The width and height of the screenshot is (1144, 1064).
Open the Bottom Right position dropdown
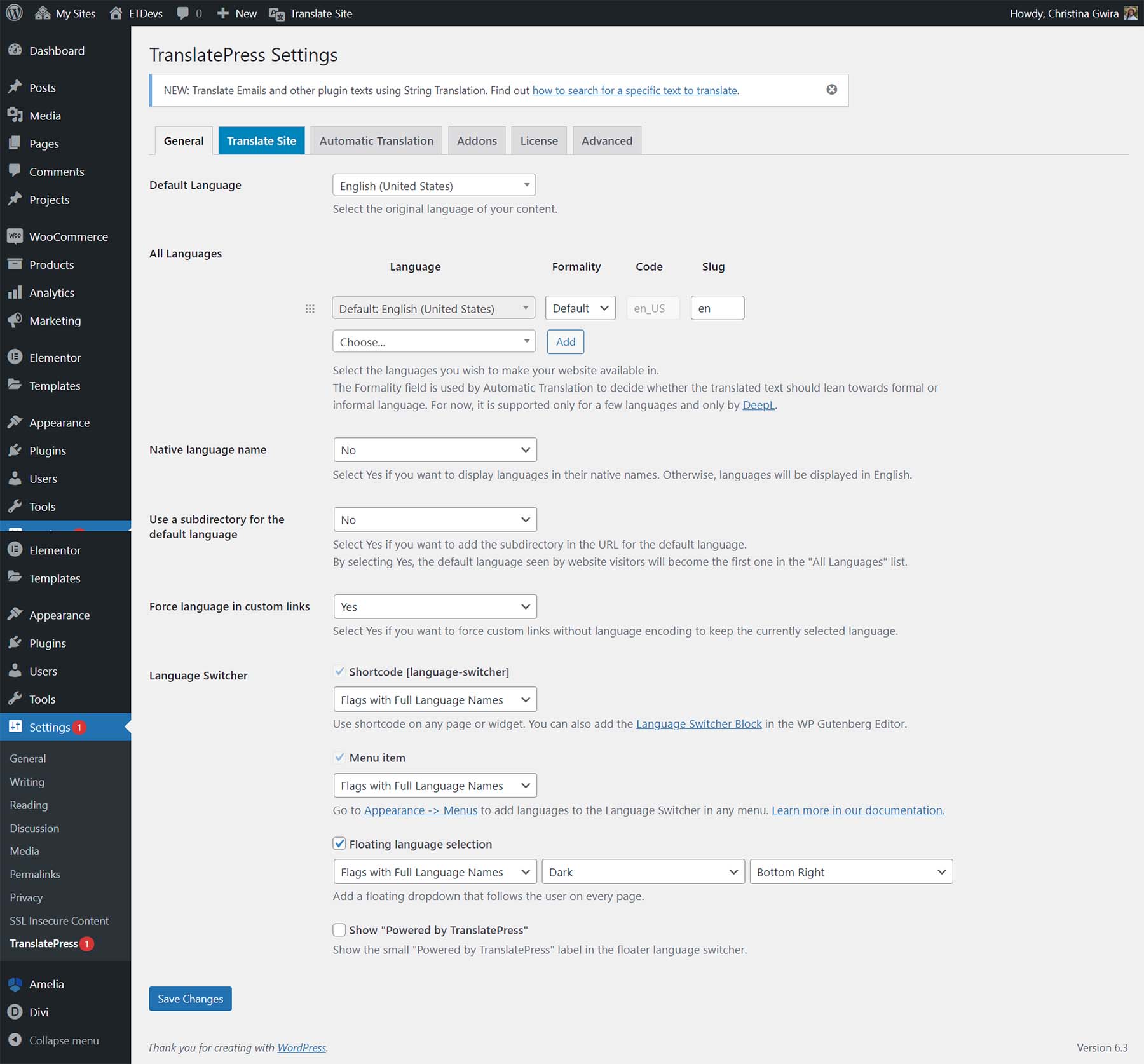pyautogui.click(x=851, y=871)
